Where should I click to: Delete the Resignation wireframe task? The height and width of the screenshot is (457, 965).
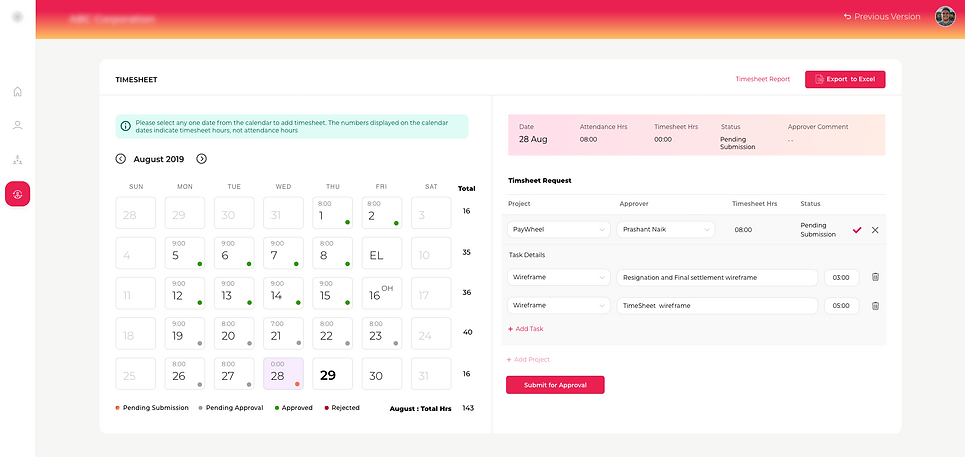coord(875,277)
